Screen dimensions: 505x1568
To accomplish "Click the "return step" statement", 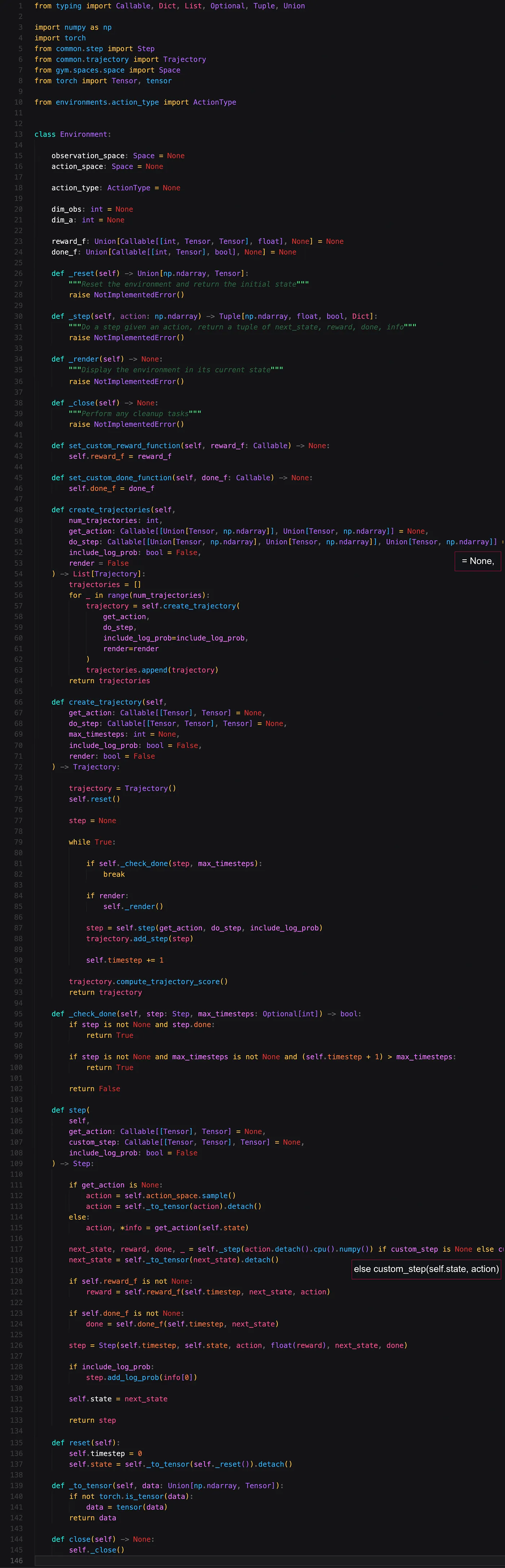I will coord(92,1421).
